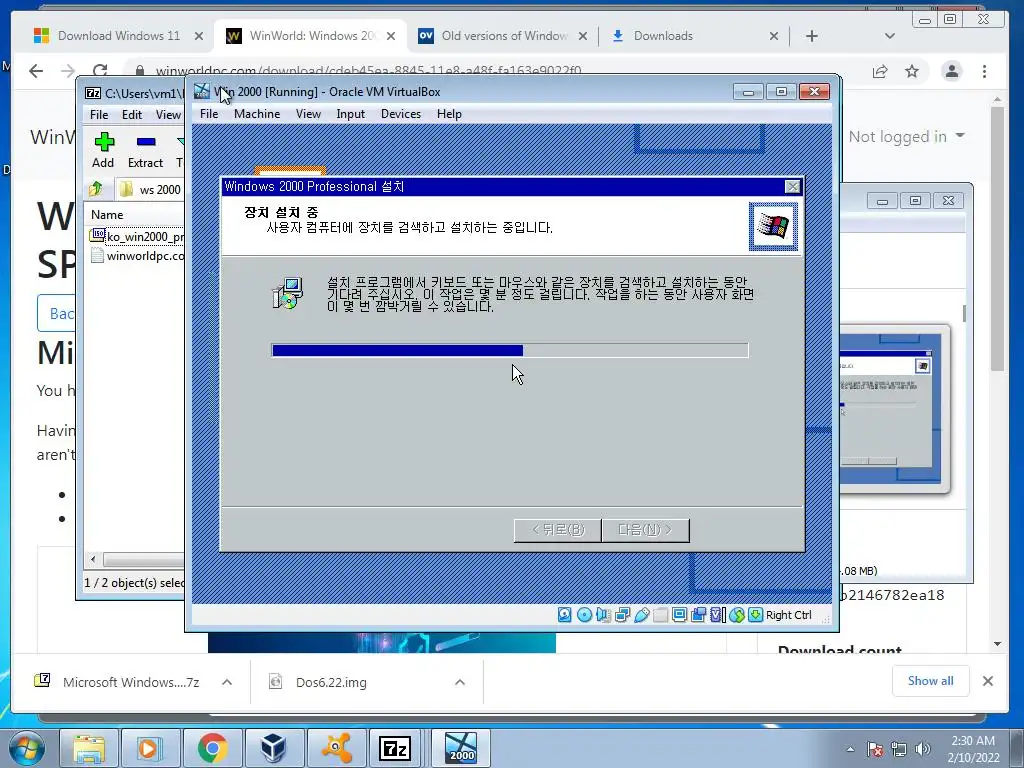Click the hard disk activity icon in VirtualBox status bar

pos(565,615)
